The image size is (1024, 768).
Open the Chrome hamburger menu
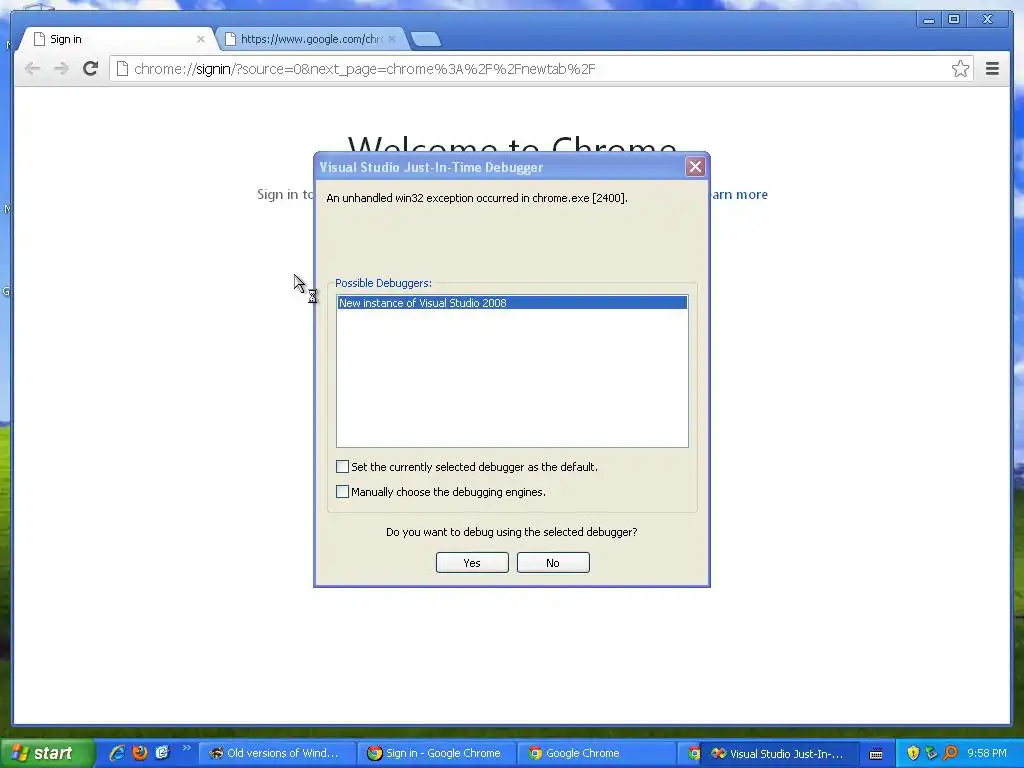click(x=992, y=69)
